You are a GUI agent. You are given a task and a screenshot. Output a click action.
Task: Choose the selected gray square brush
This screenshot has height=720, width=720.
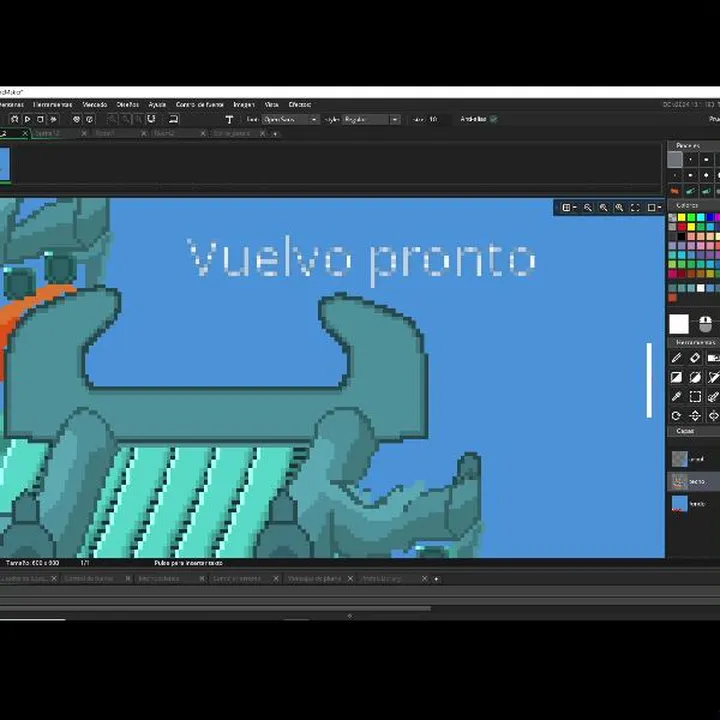(675, 160)
